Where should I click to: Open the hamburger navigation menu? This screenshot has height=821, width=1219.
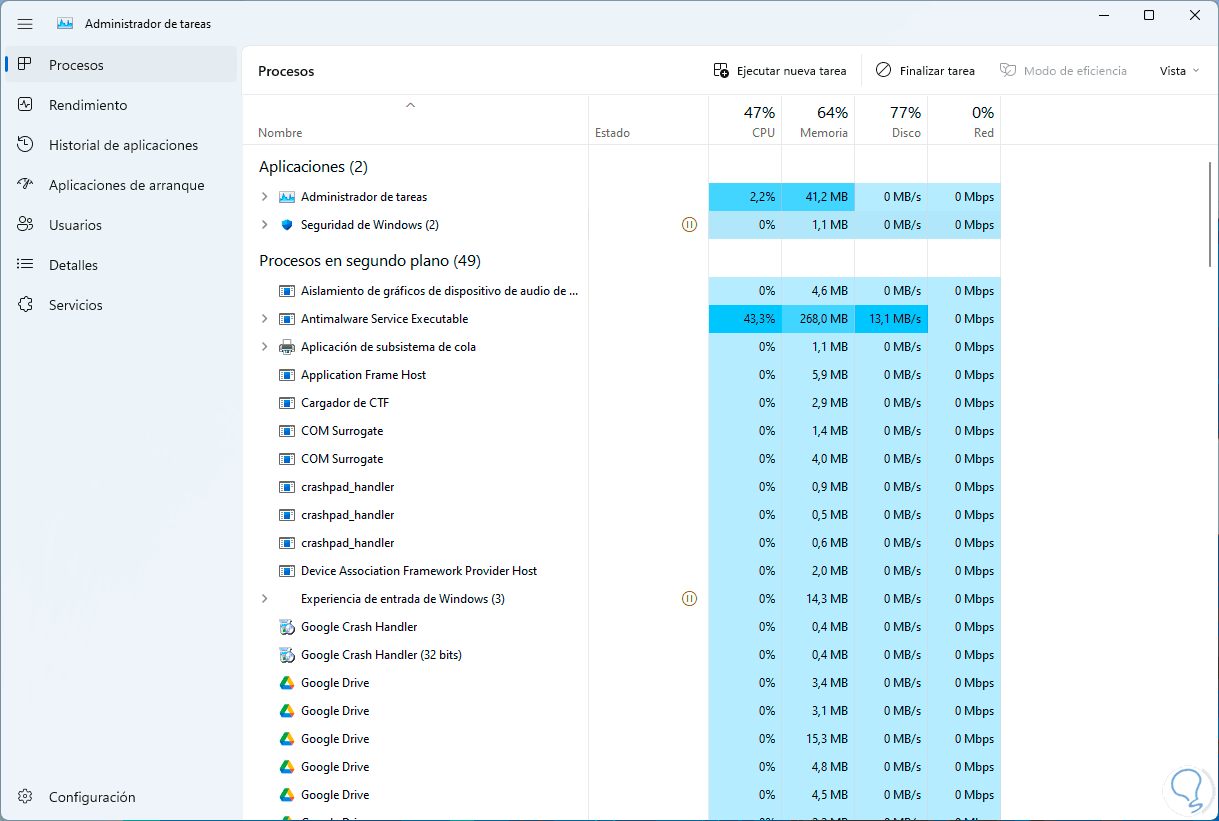(x=25, y=23)
